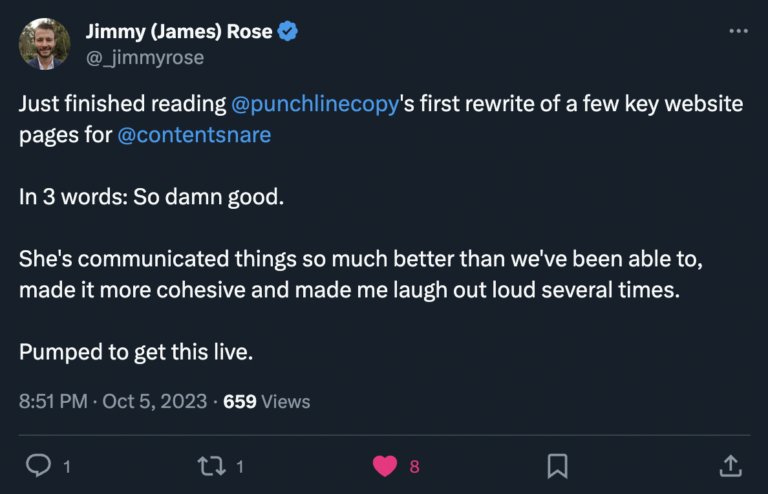Open the 8:51 PM · Oct 5, 2023 timestamp
This screenshot has width=768, height=494.
coord(113,402)
